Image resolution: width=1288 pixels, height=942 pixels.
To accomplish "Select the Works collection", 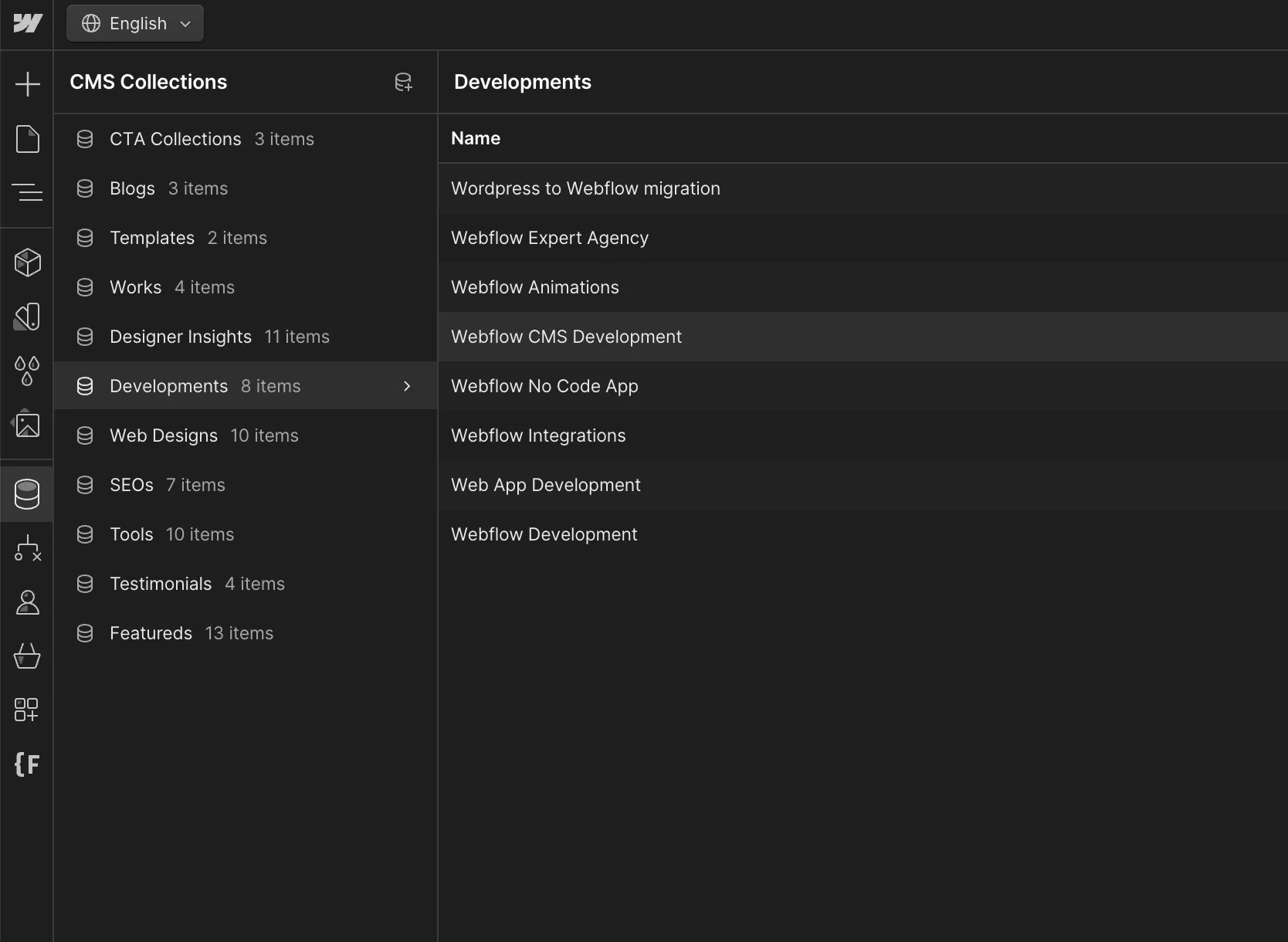I will 246,287.
